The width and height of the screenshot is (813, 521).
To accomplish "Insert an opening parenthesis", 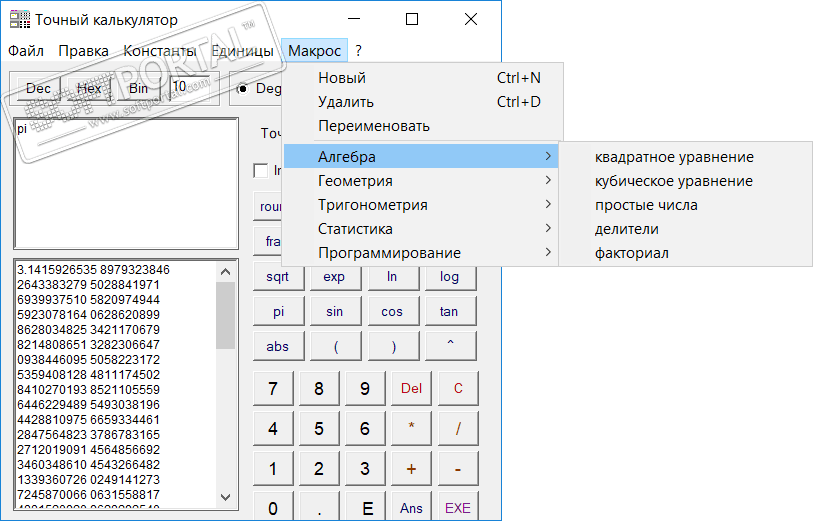I will point(335,346).
